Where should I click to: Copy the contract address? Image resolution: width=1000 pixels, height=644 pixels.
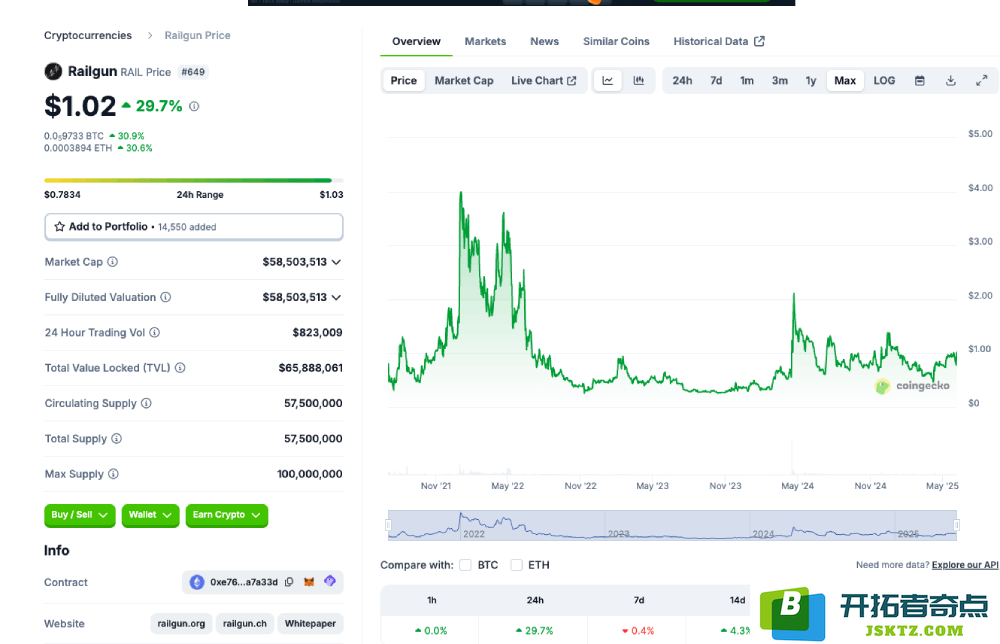point(289,582)
